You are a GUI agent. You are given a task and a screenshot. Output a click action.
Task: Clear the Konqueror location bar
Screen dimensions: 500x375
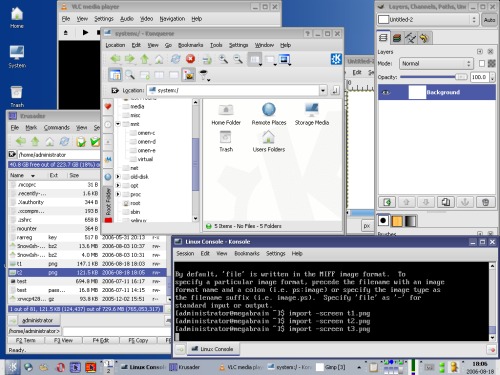(115, 90)
